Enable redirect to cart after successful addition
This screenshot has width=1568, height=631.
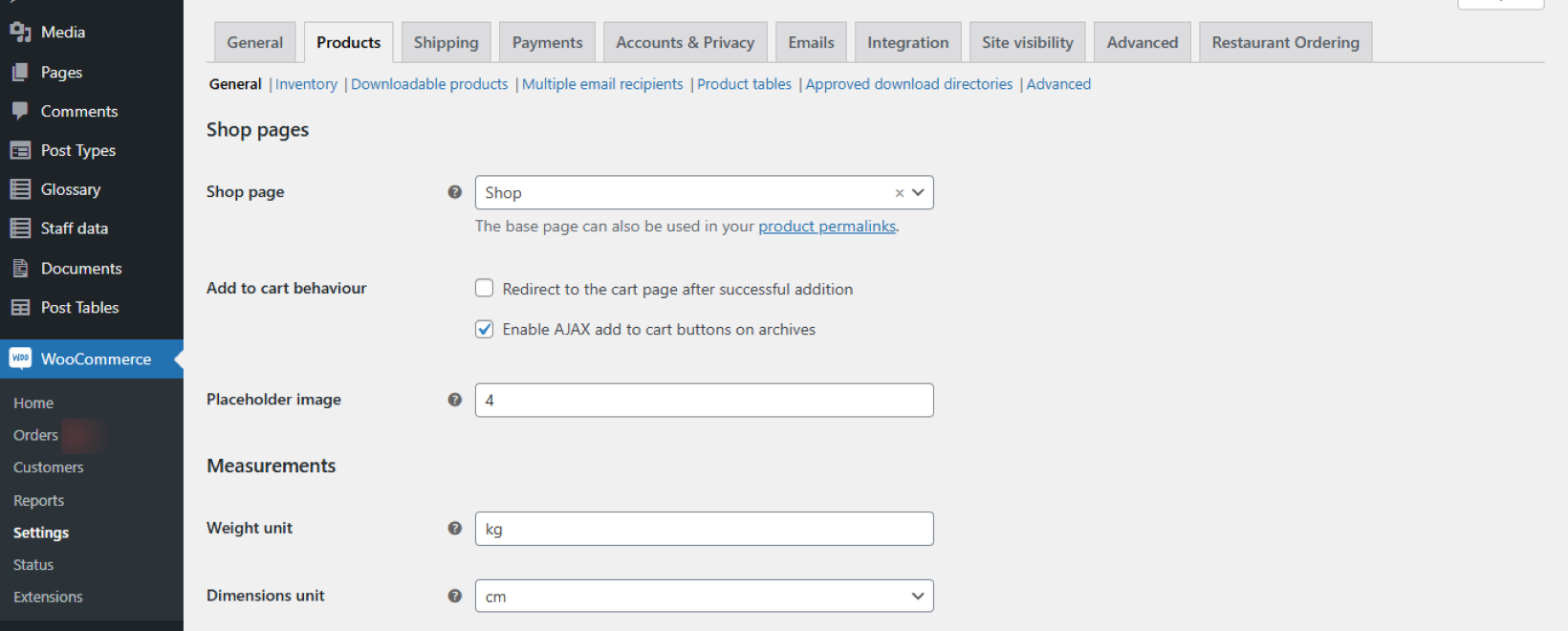click(484, 288)
